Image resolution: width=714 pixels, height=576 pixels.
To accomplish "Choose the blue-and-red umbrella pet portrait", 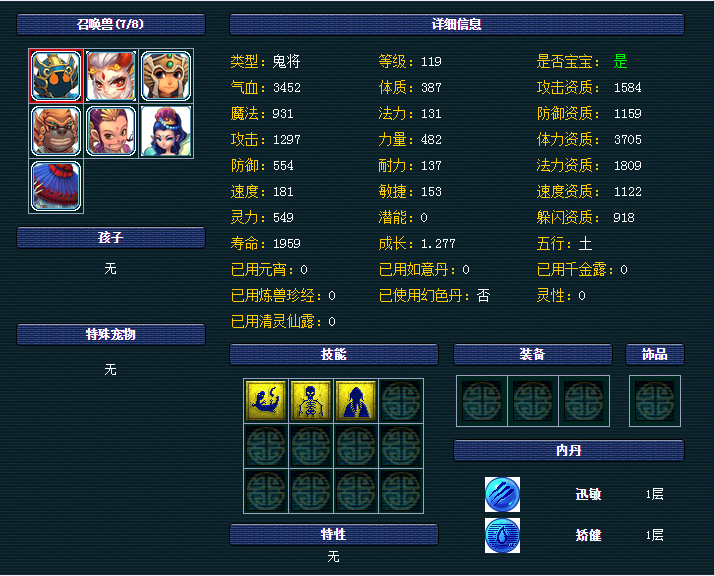I will click(x=56, y=186).
